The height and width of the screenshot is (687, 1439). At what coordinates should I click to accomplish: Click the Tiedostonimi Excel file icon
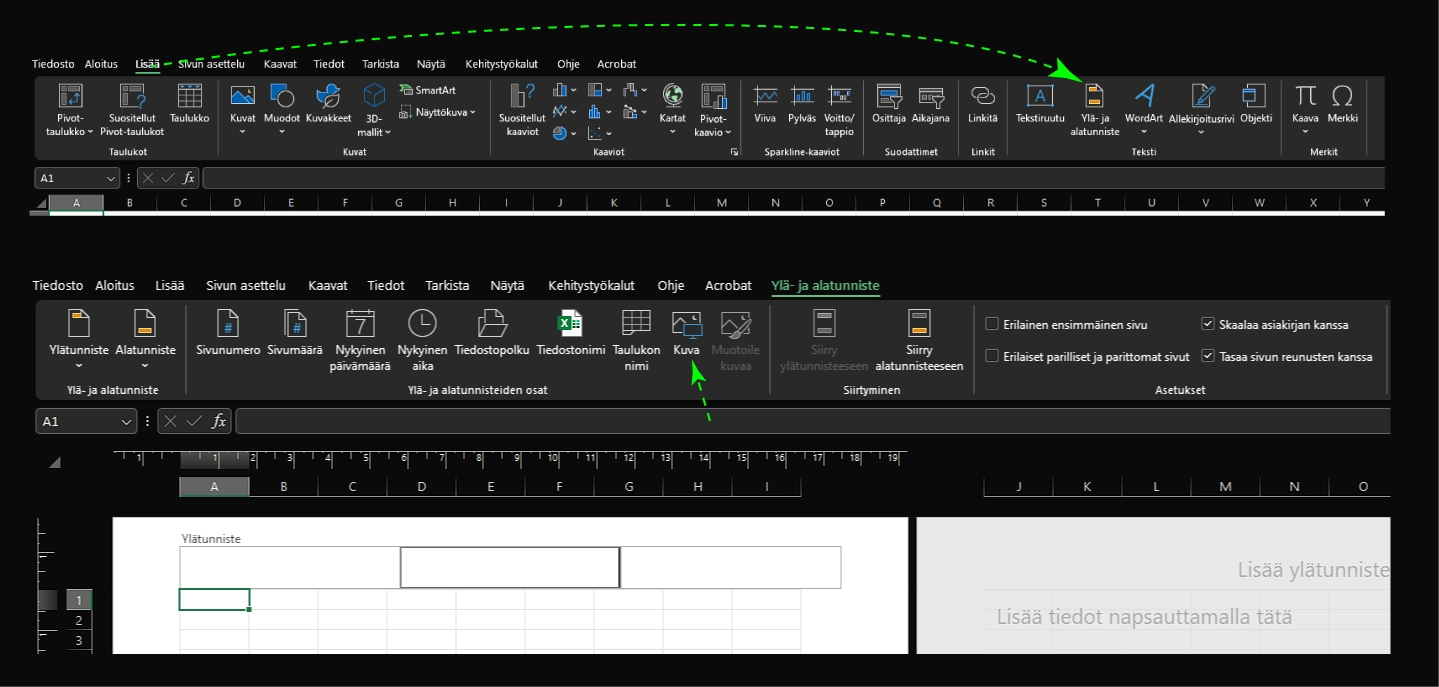point(570,325)
